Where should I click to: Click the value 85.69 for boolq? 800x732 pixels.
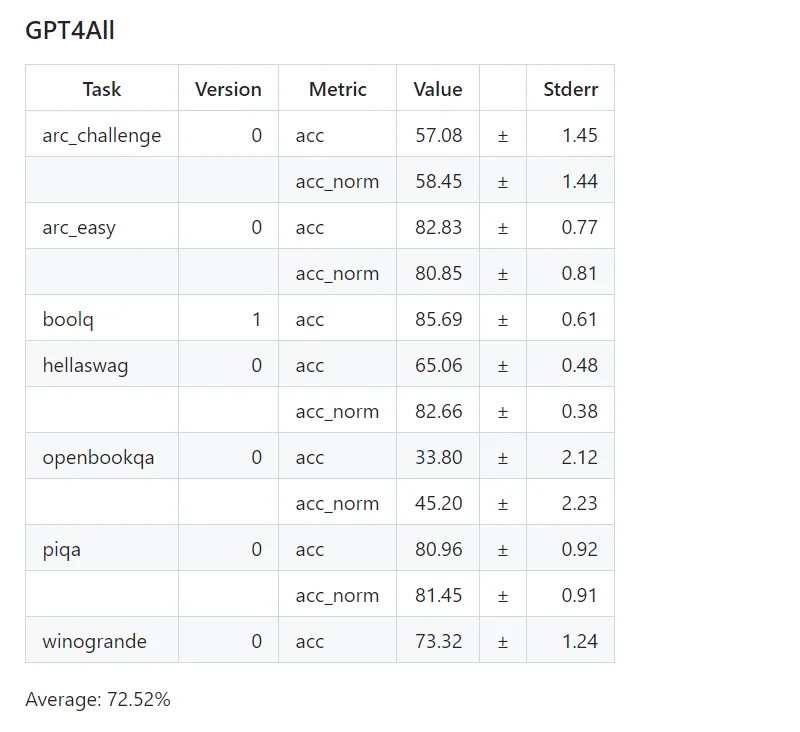point(439,319)
